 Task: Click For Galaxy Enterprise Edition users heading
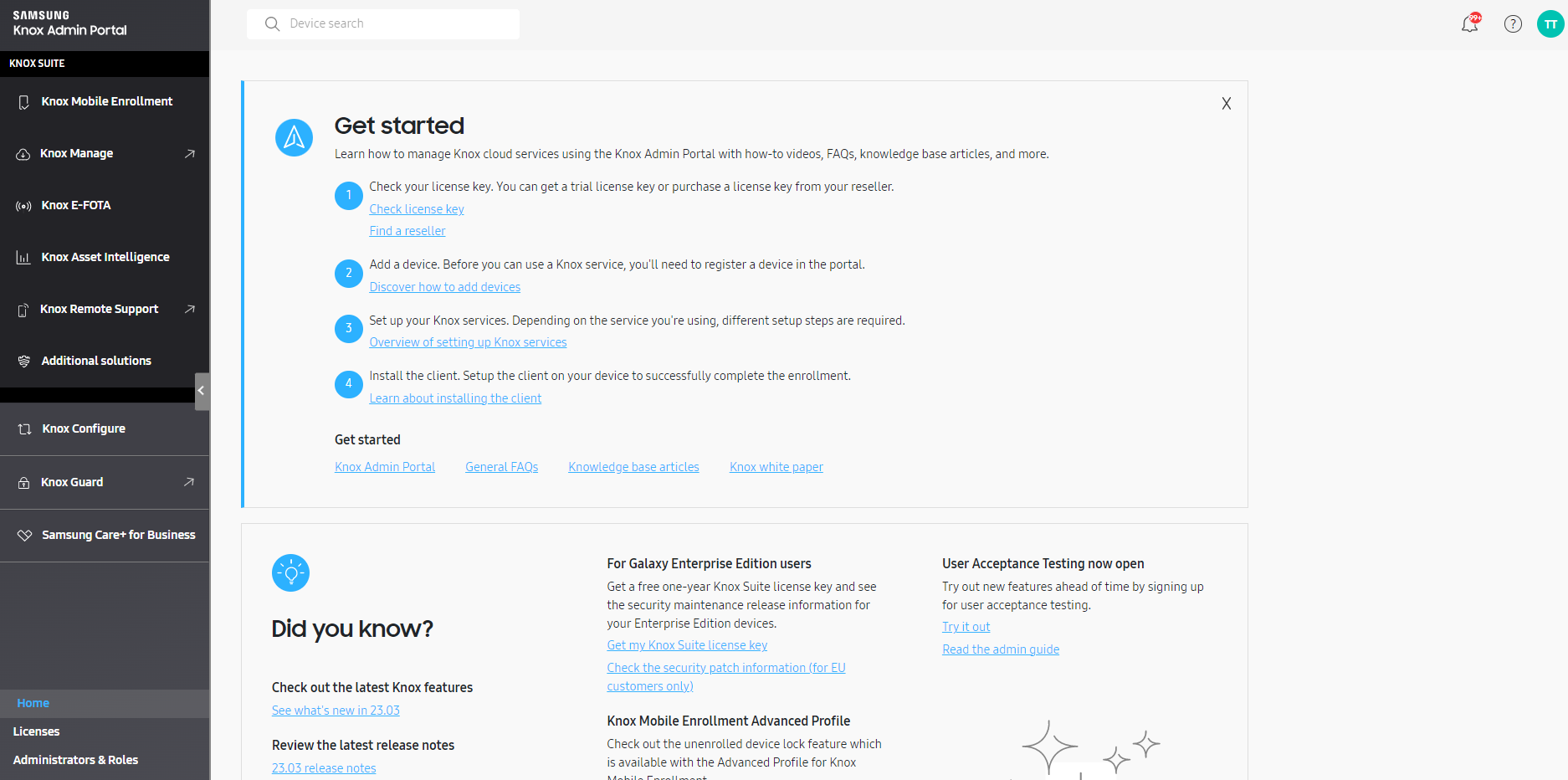709,564
